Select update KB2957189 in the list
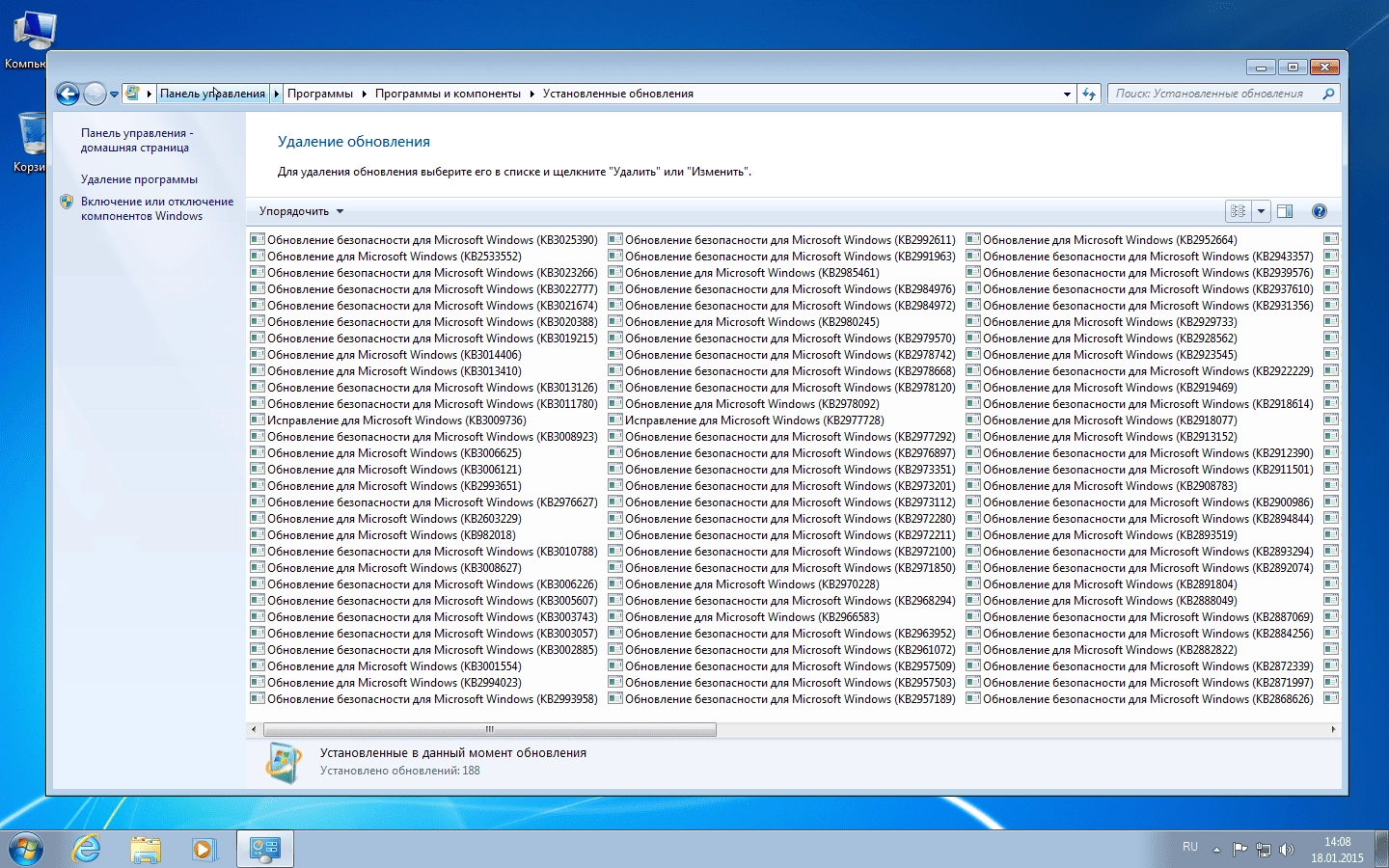Image resolution: width=1389 pixels, height=868 pixels. point(782,698)
